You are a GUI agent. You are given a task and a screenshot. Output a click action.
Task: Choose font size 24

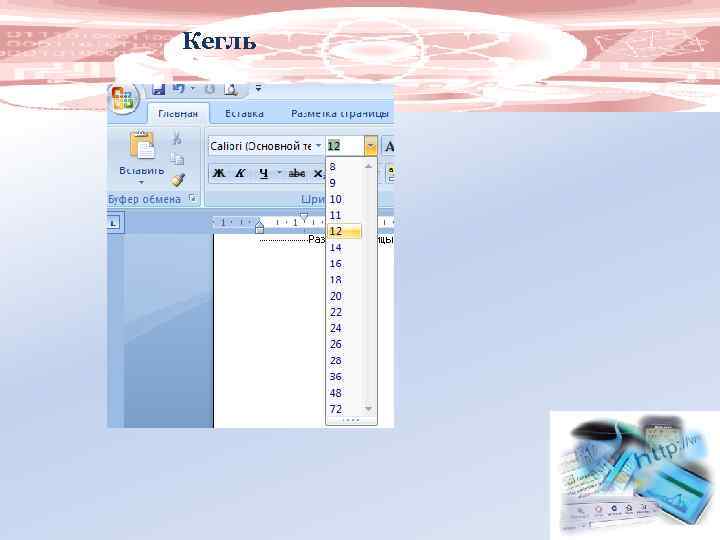pos(344,328)
